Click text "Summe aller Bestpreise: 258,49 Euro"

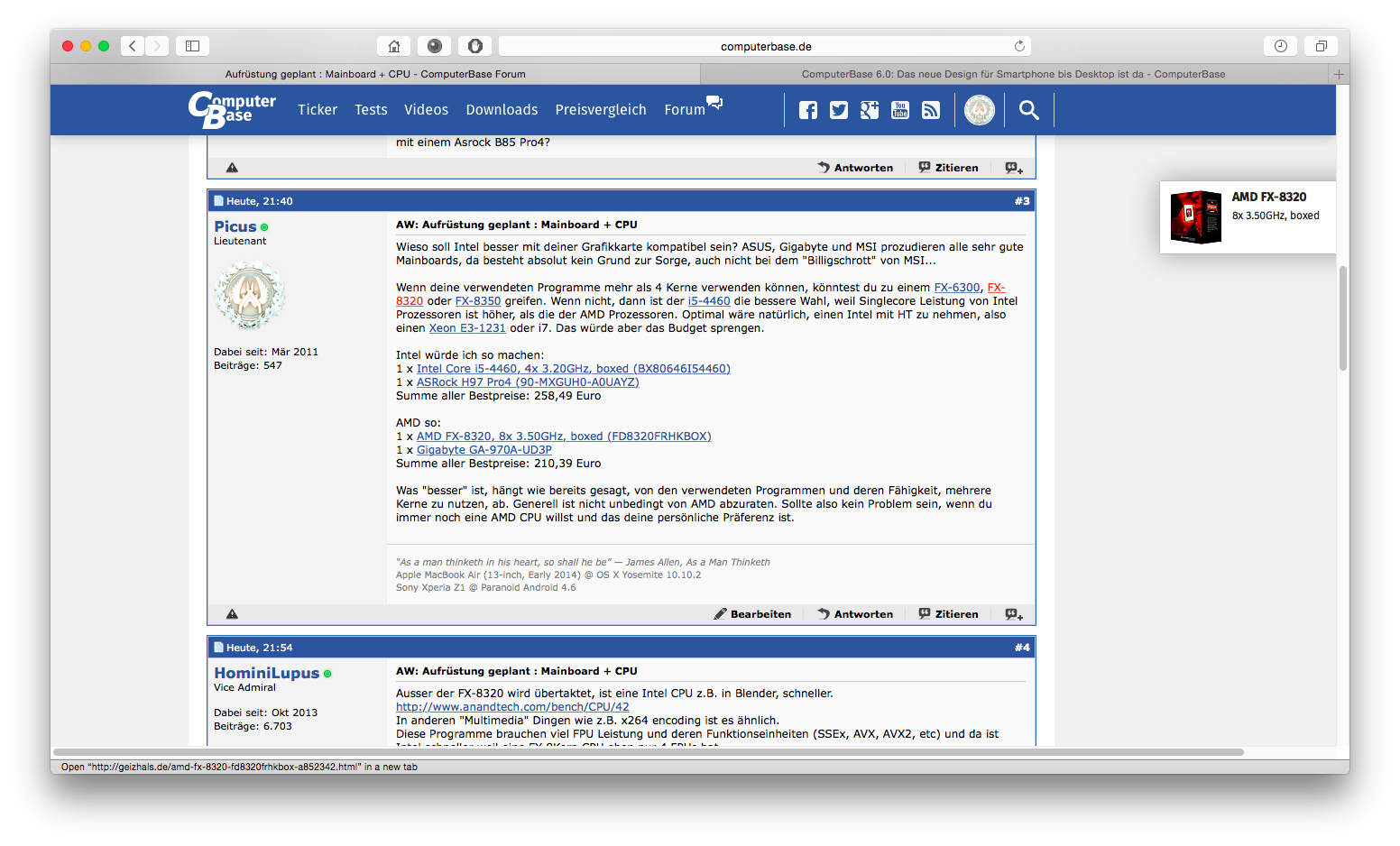(x=498, y=396)
